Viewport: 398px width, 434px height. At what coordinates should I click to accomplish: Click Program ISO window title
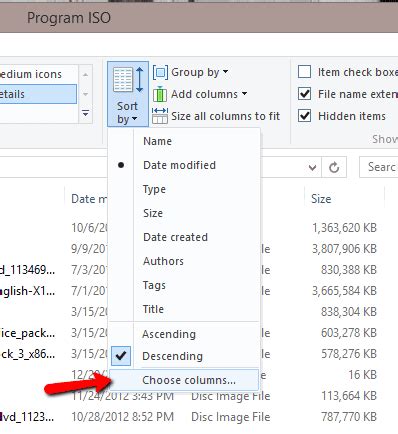69,18
